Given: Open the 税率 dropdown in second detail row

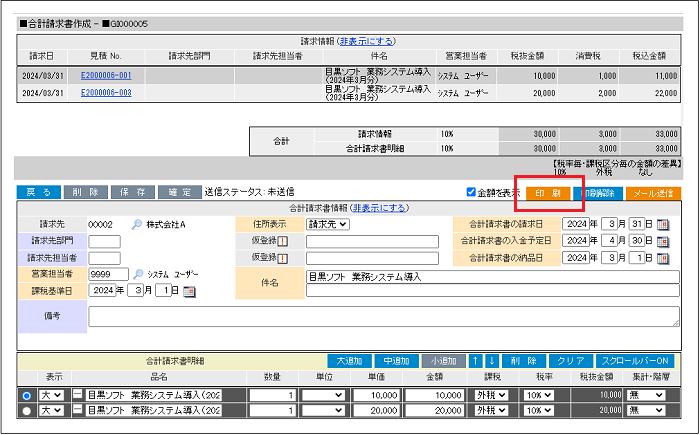Looking at the screenshot, I should 540,410.
